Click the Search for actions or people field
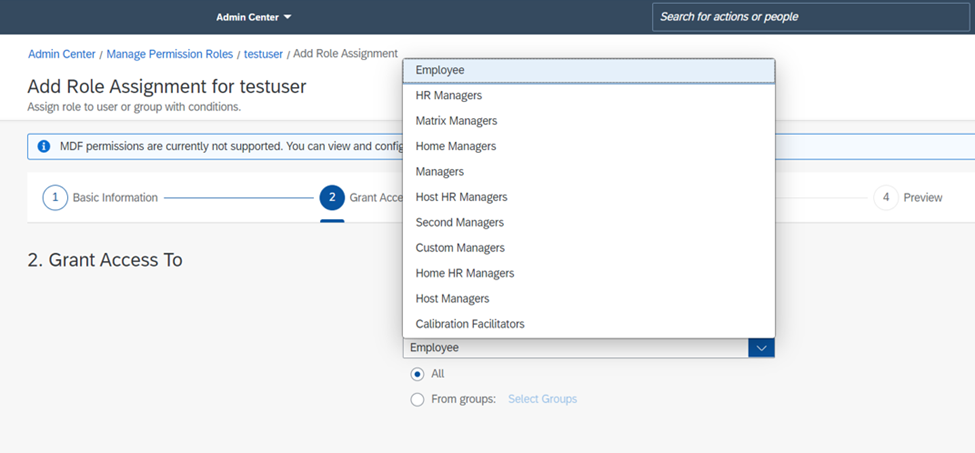Viewport: 975px width, 453px height. coord(811,17)
